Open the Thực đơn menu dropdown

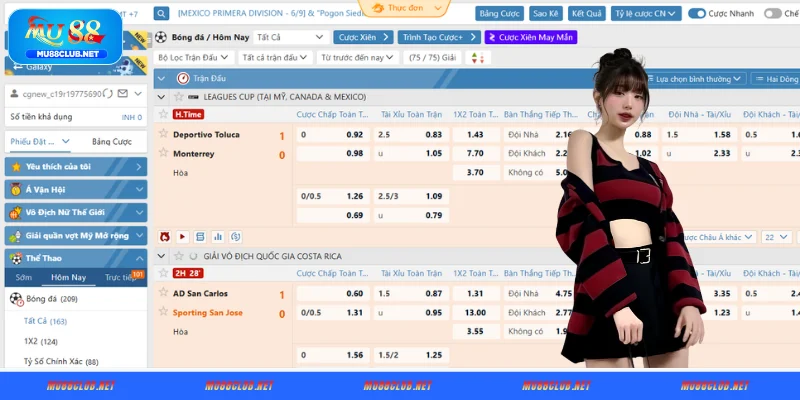coord(405,8)
